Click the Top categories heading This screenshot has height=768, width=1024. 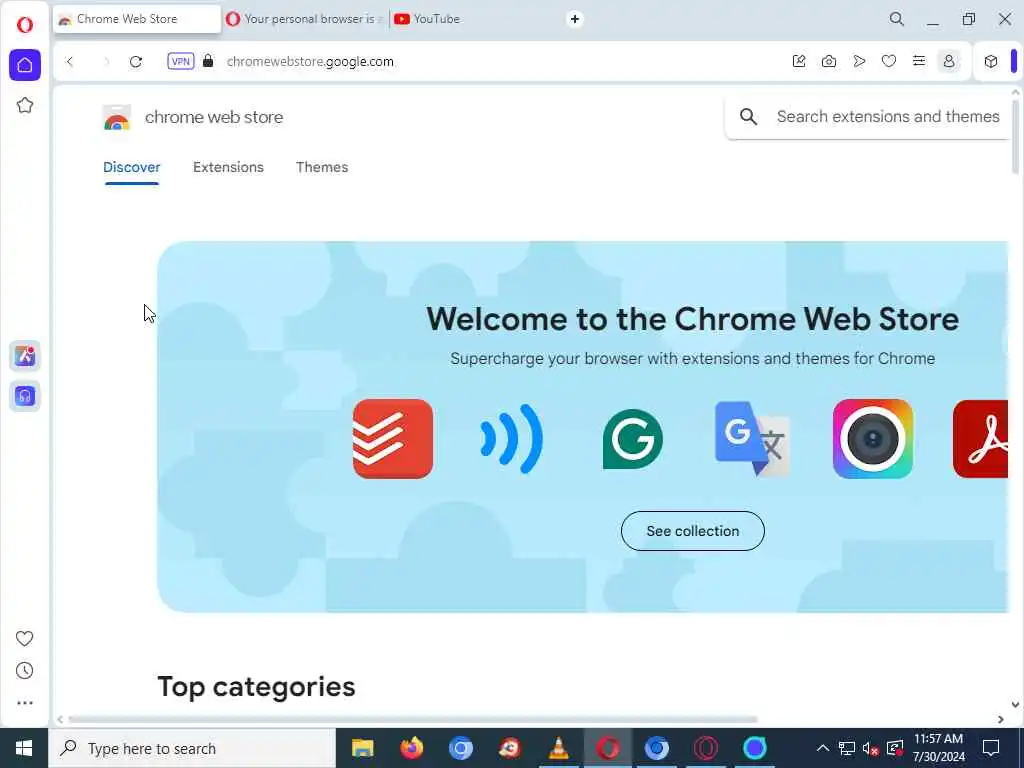pyautogui.click(x=256, y=686)
